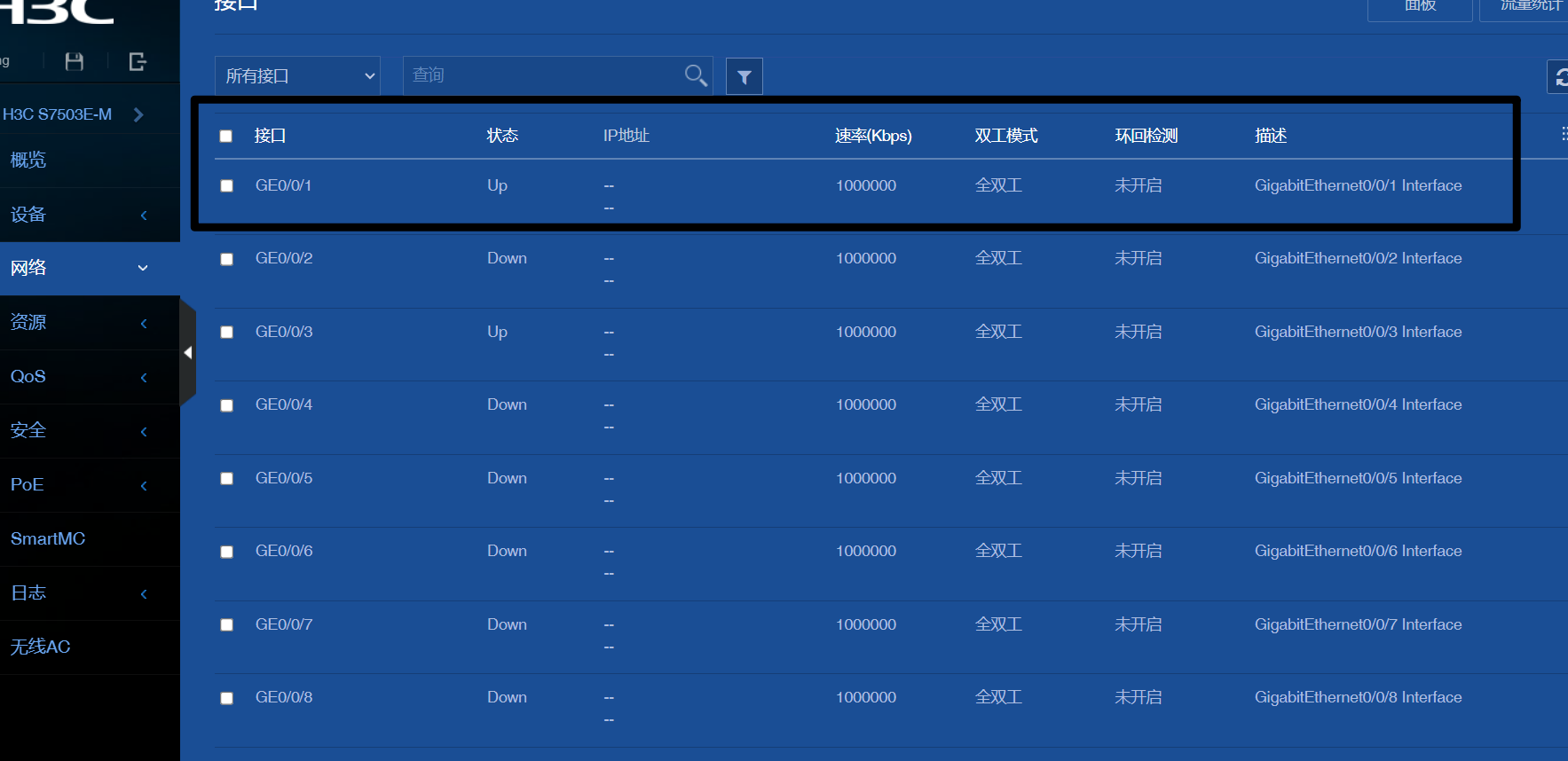Click the GigabitEthernet0/0/1 Interface description
This screenshot has height=761, width=1568.
click(x=1358, y=185)
